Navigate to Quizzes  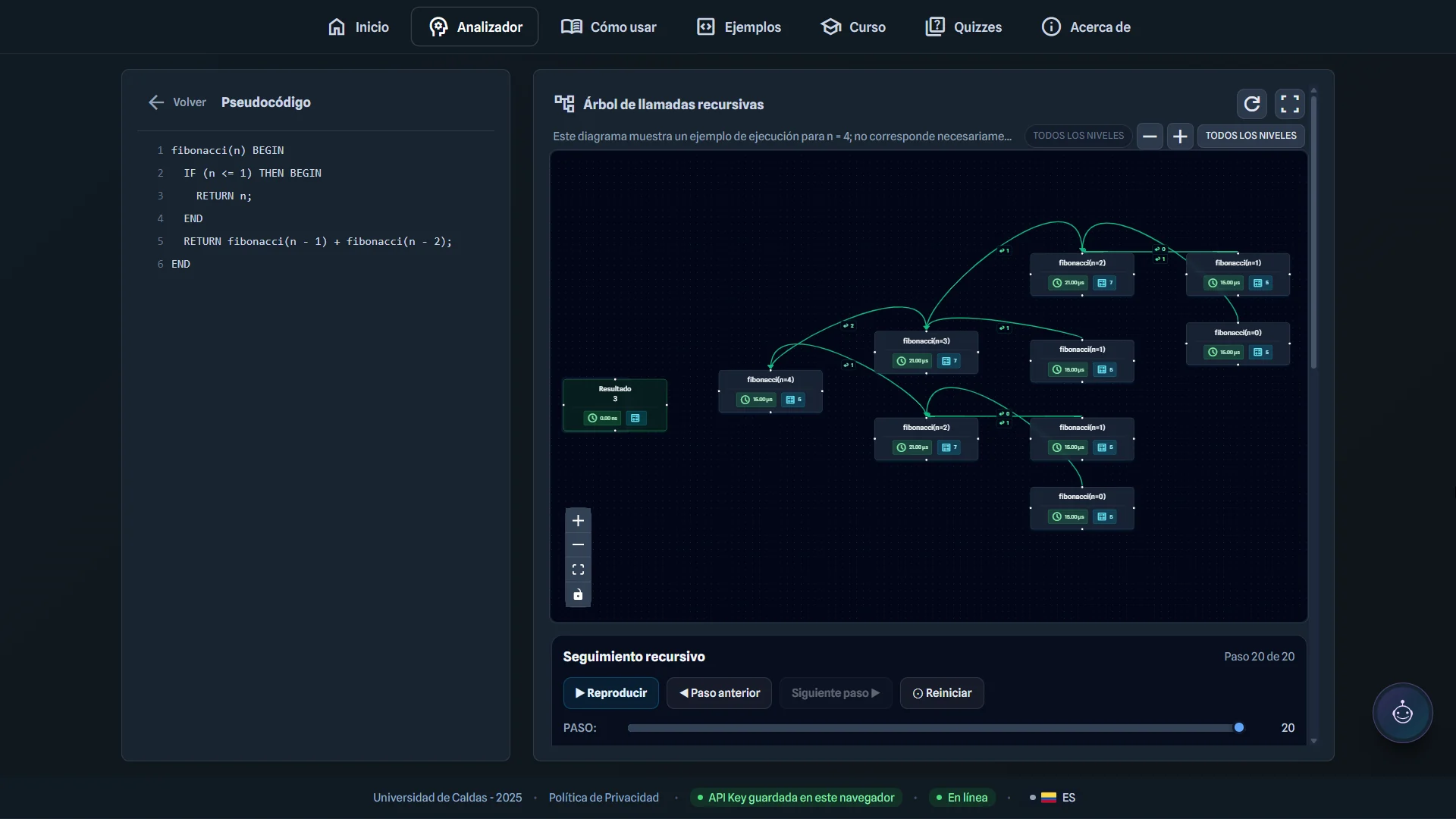click(964, 27)
